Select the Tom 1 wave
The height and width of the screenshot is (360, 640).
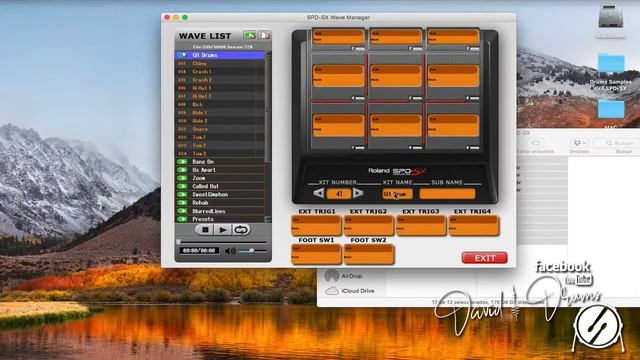(220, 137)
